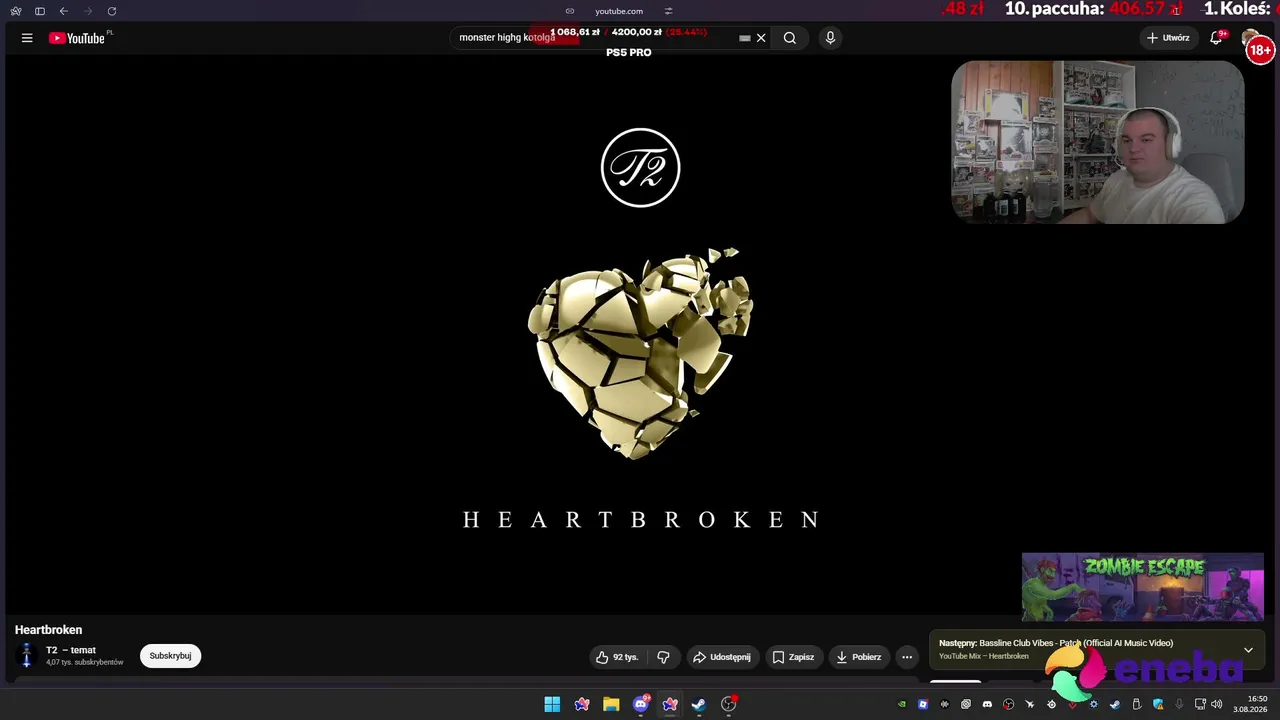Screen dimensions: 1280x720
Task: Toggle the browser sidebar panel
Action: (x=40, y=11)
